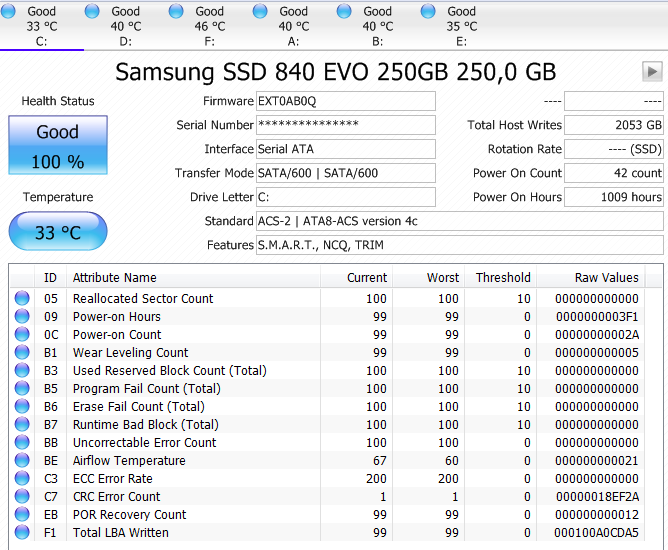Click status orb for Power-on Count row
Image resolution: width=668 pixels, height=550 pixels.
point(22,334)
